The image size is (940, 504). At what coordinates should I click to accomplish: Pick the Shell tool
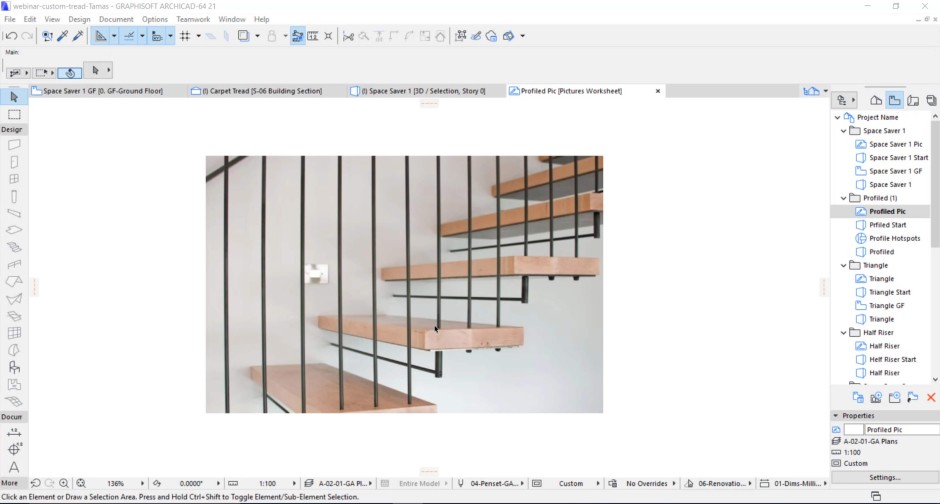point(14,298)
